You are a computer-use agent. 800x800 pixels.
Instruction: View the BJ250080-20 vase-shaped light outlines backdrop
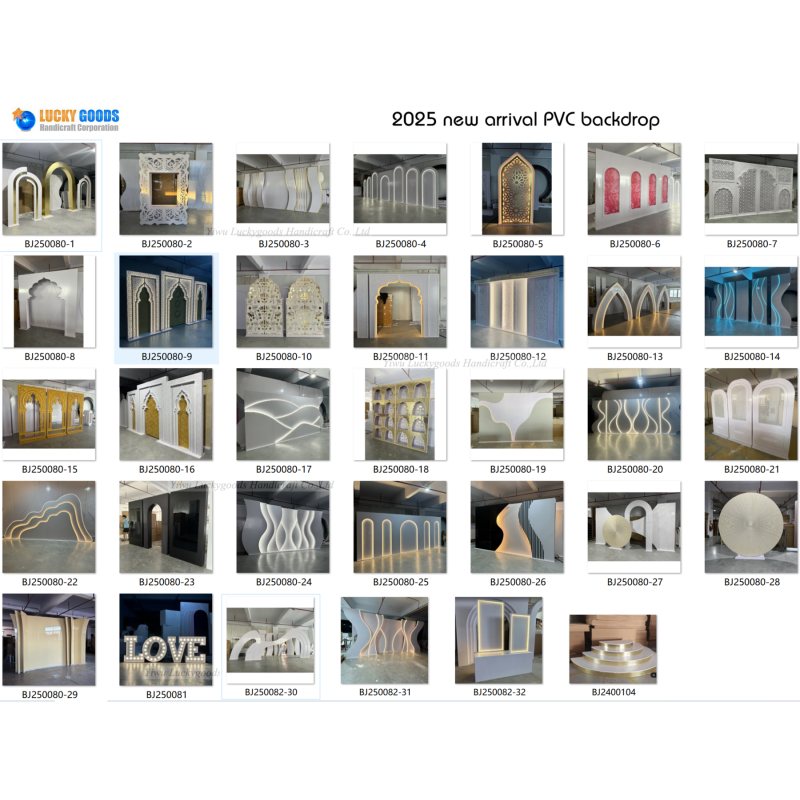tap(634, 413)
